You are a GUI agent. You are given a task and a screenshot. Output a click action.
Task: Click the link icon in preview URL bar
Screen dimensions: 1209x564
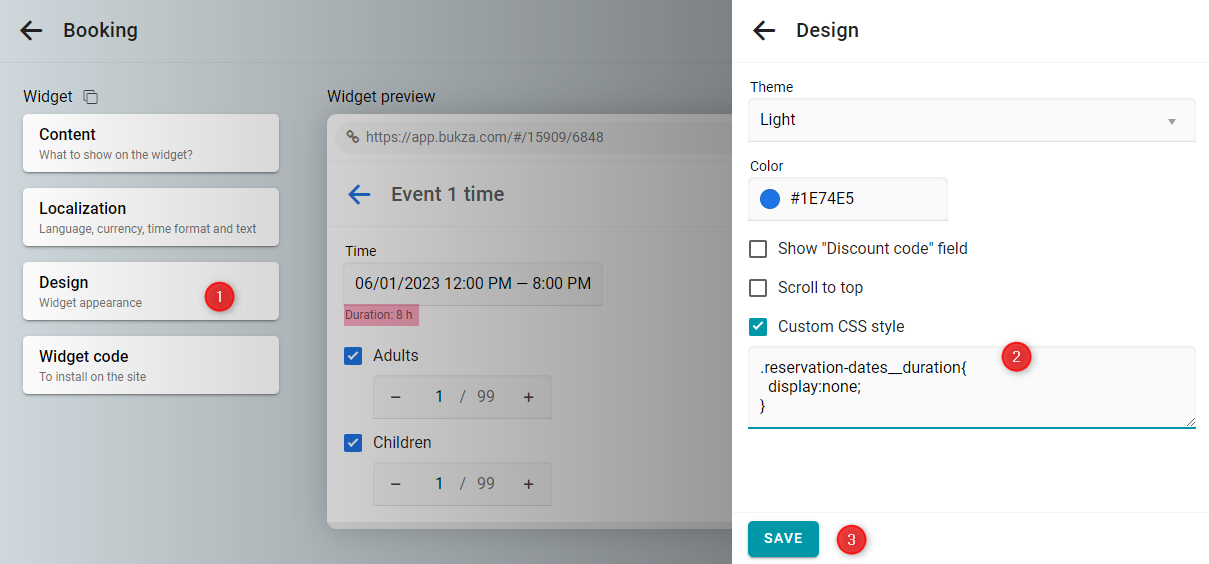pos(352,137)
